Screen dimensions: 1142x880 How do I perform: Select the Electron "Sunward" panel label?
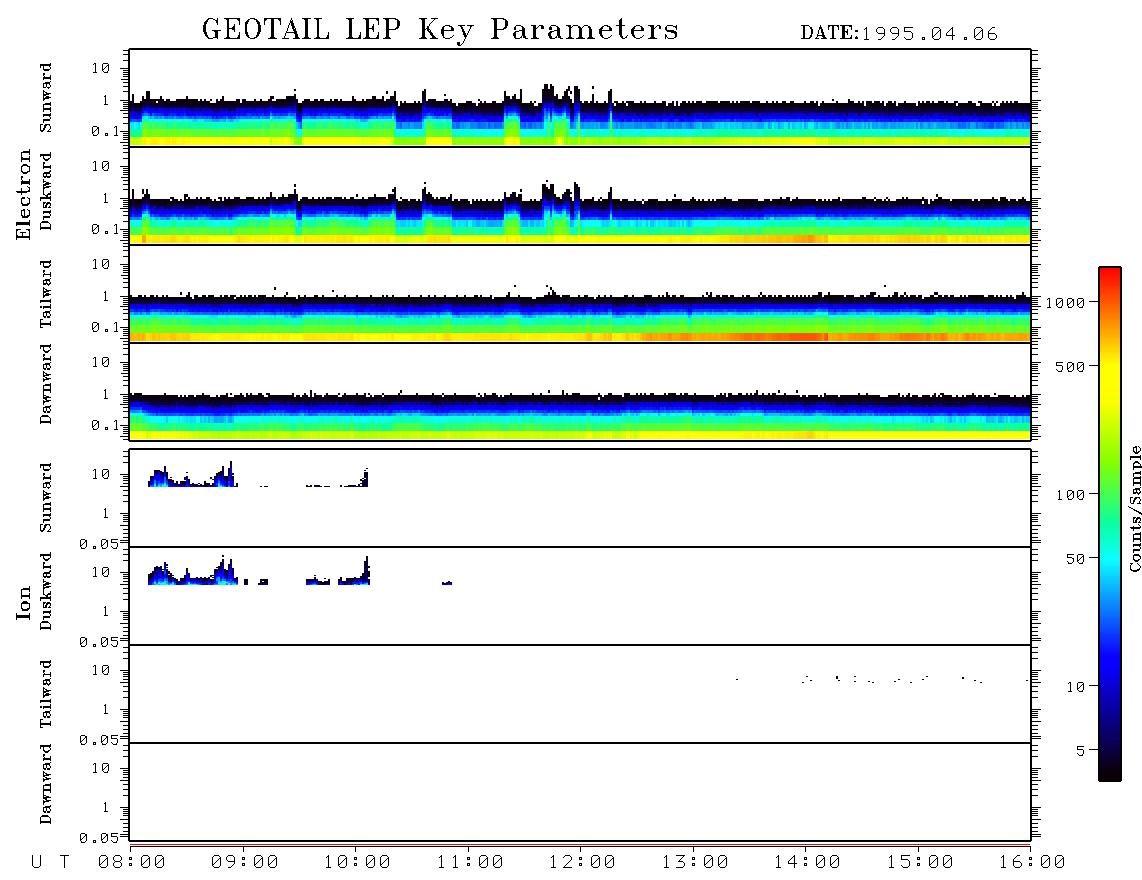click(46, 98)
